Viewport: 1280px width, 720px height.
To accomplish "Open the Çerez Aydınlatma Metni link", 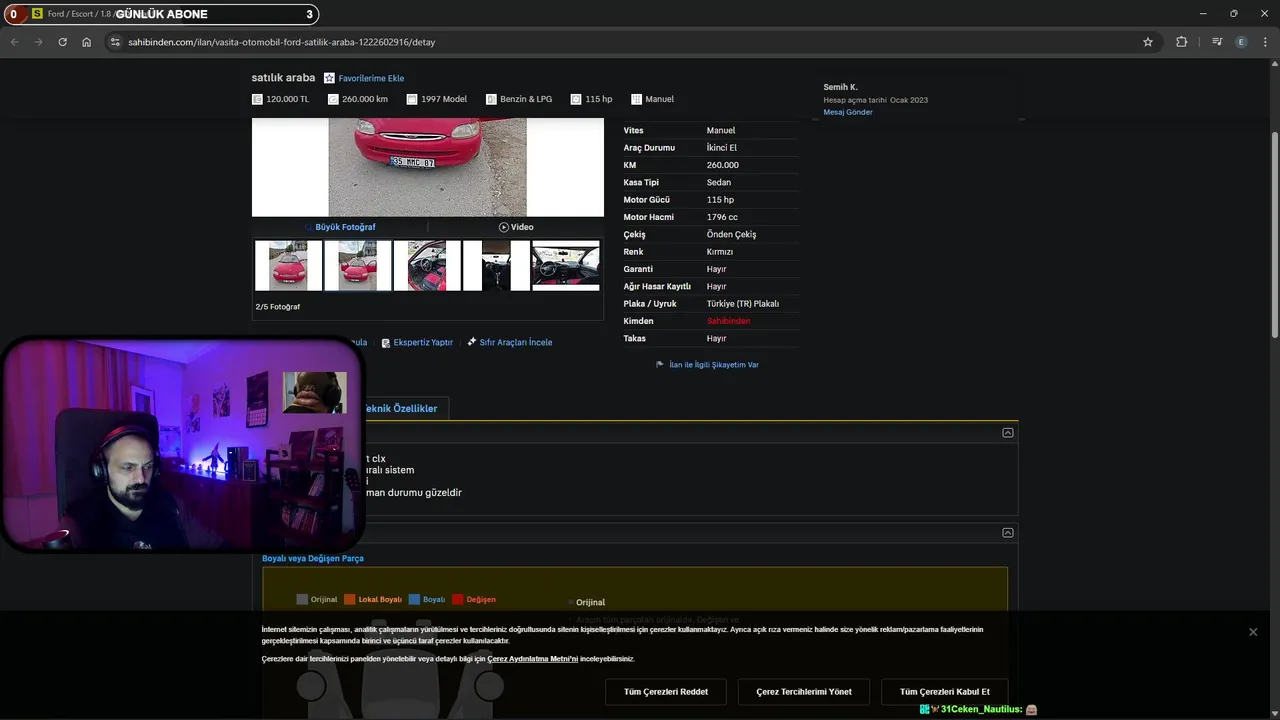I will (x=533, y=659).
